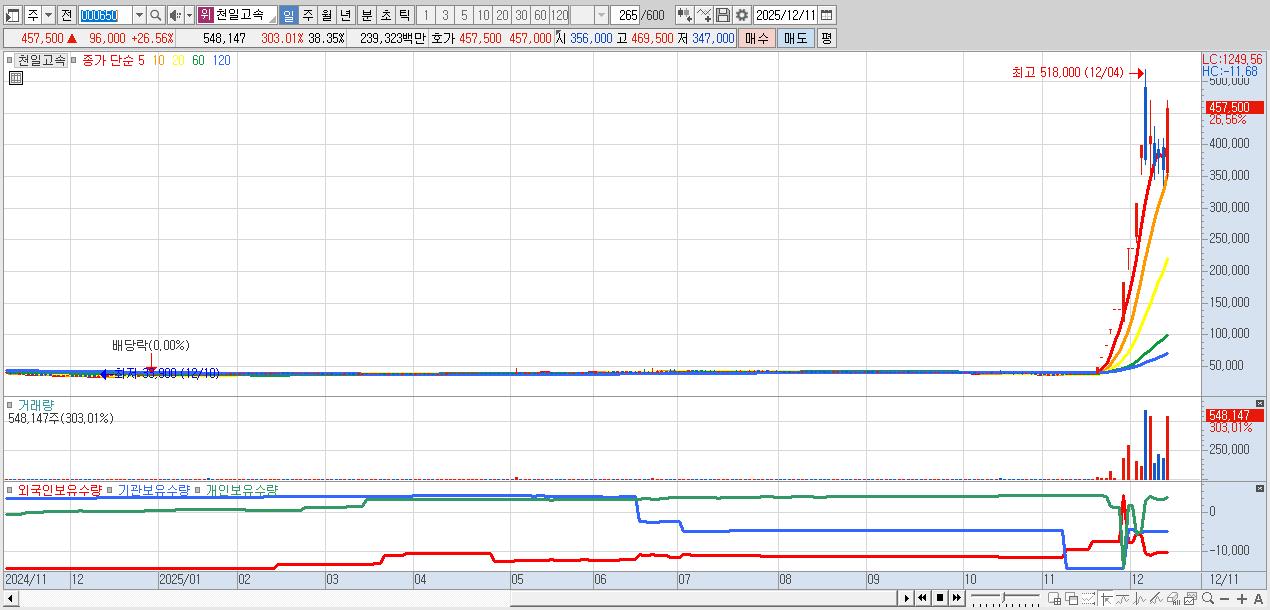Click the 거래량 volume pane label

click(x=36, y=405)
